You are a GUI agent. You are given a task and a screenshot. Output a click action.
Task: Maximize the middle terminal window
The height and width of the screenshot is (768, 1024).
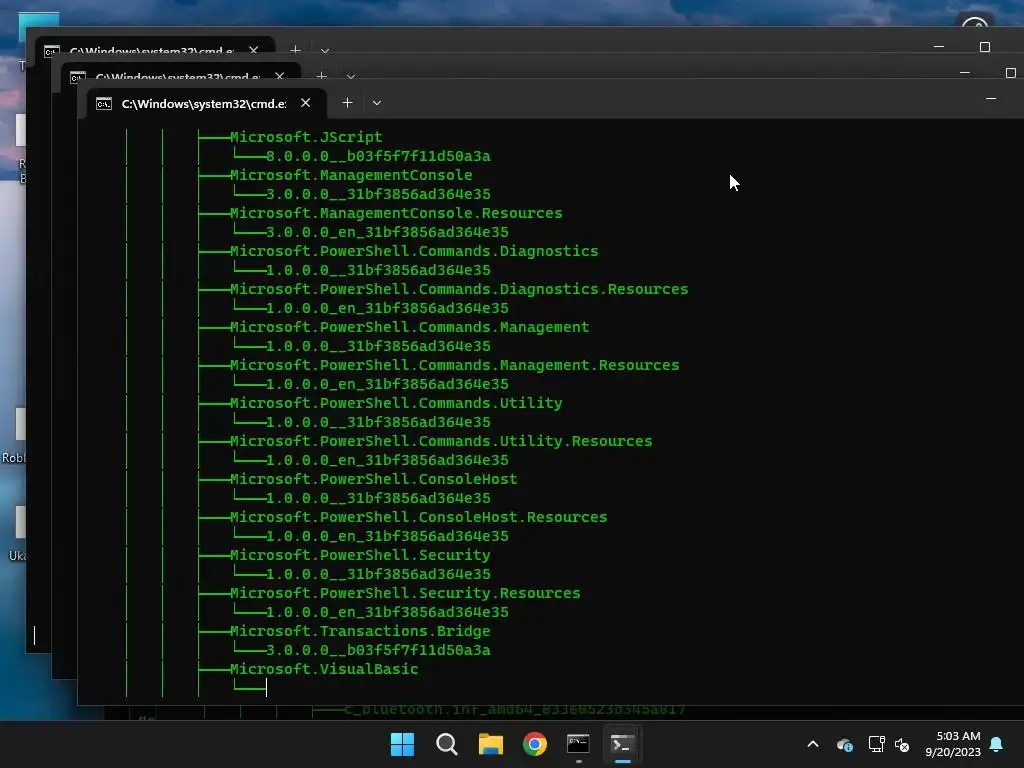(x=1010, y=72)
